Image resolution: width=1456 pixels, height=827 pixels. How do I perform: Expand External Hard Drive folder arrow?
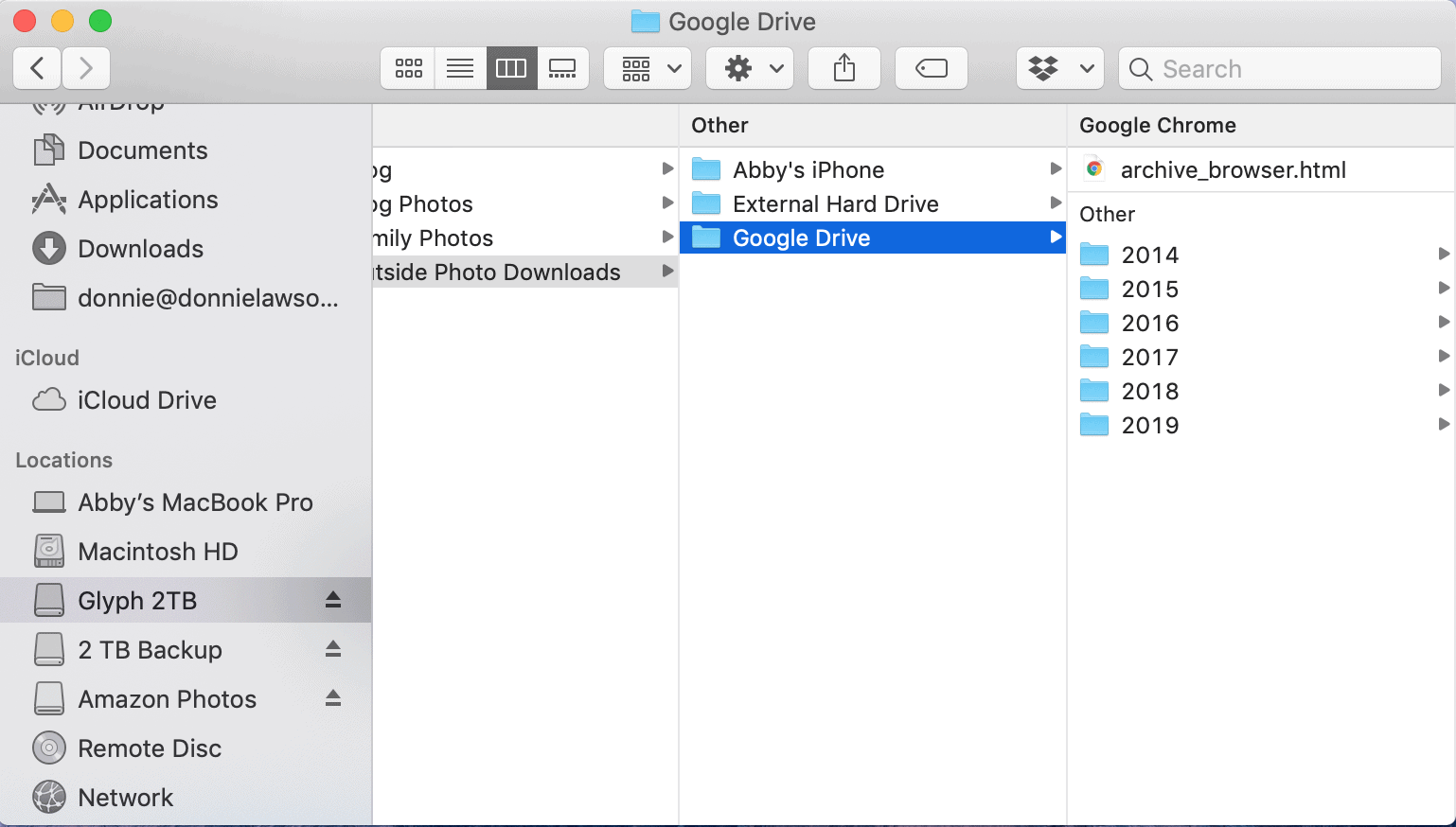(1056, 203)
